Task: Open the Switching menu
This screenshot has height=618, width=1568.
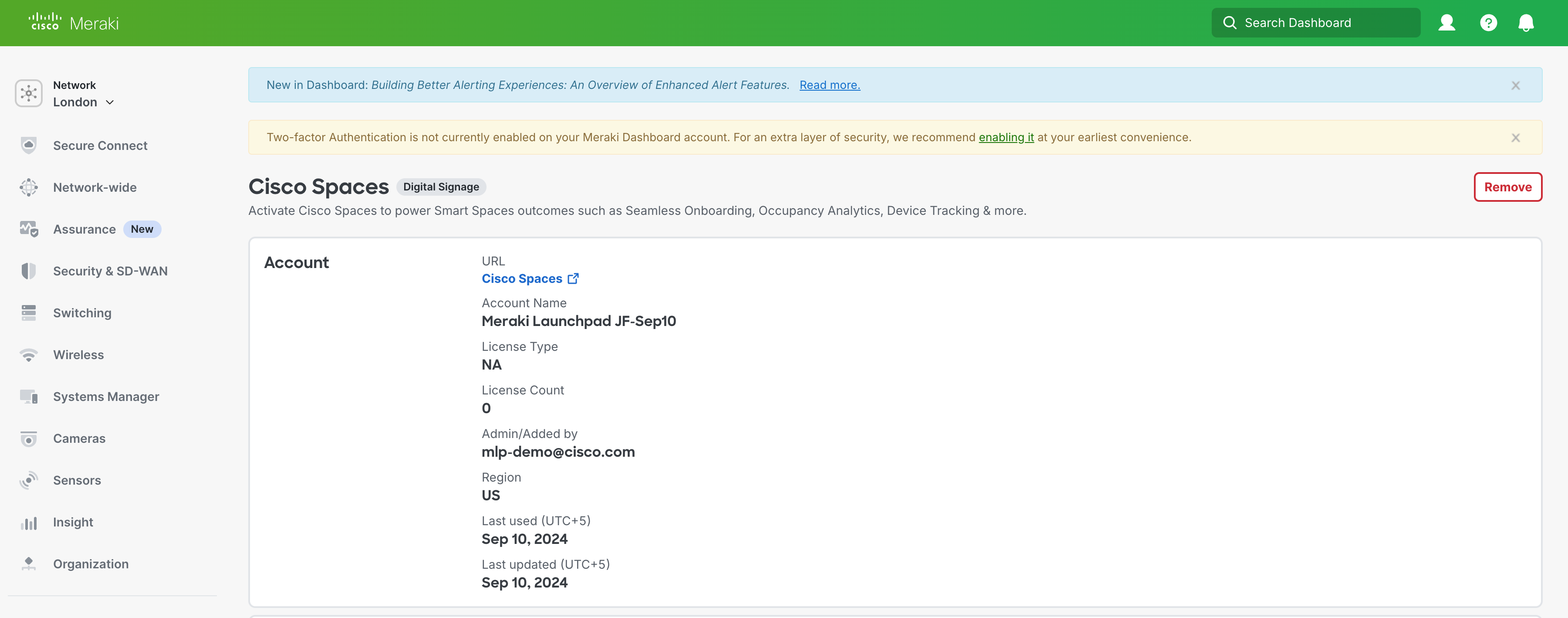Action: coord(82,313)
